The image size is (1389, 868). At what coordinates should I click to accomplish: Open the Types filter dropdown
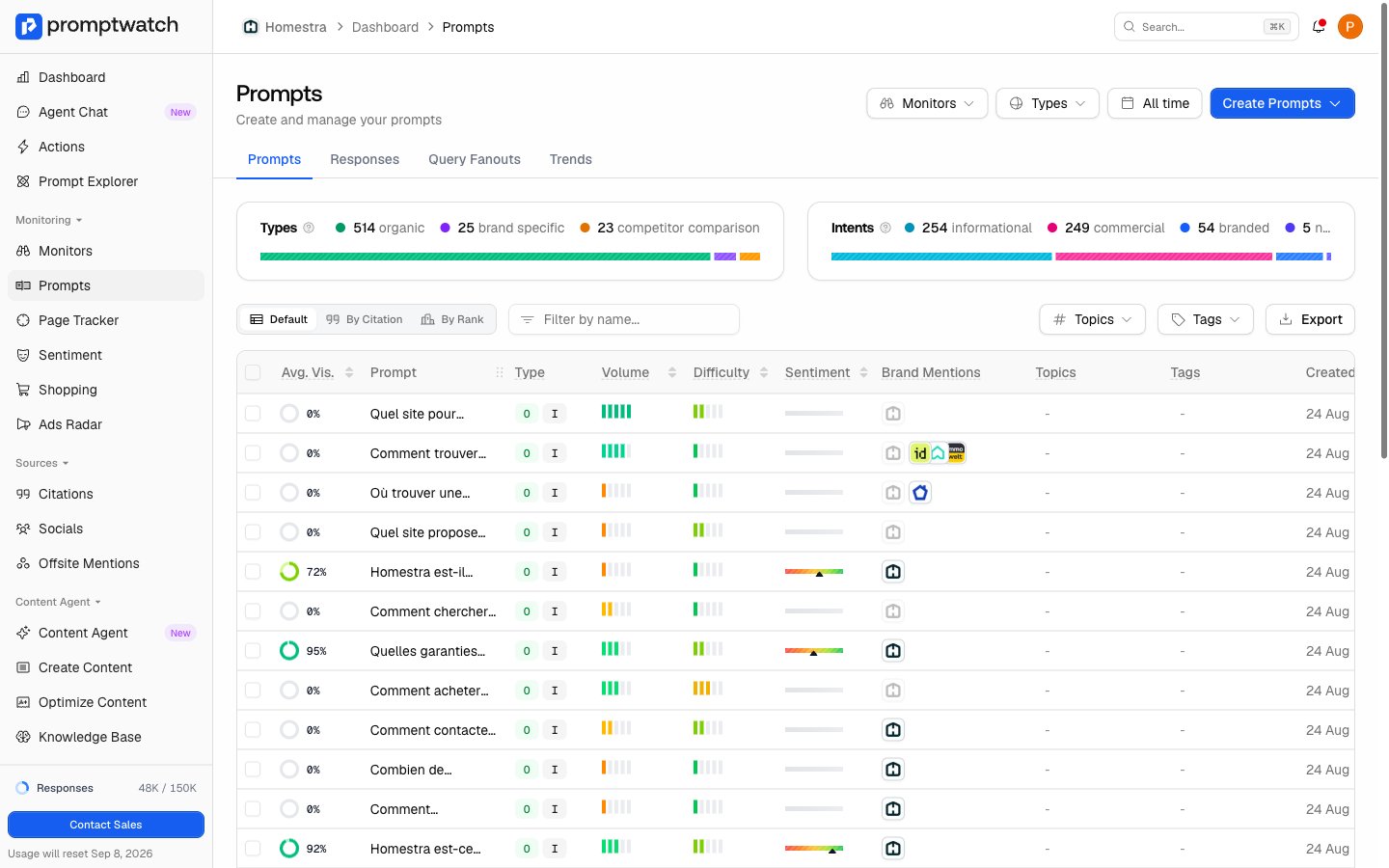pos(1048,103)
